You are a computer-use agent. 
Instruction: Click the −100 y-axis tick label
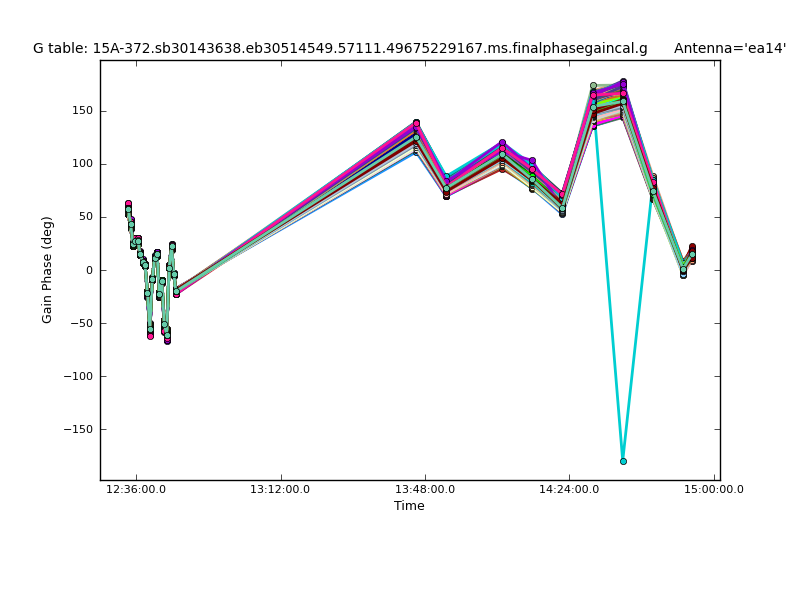click(x=76, y=376)
